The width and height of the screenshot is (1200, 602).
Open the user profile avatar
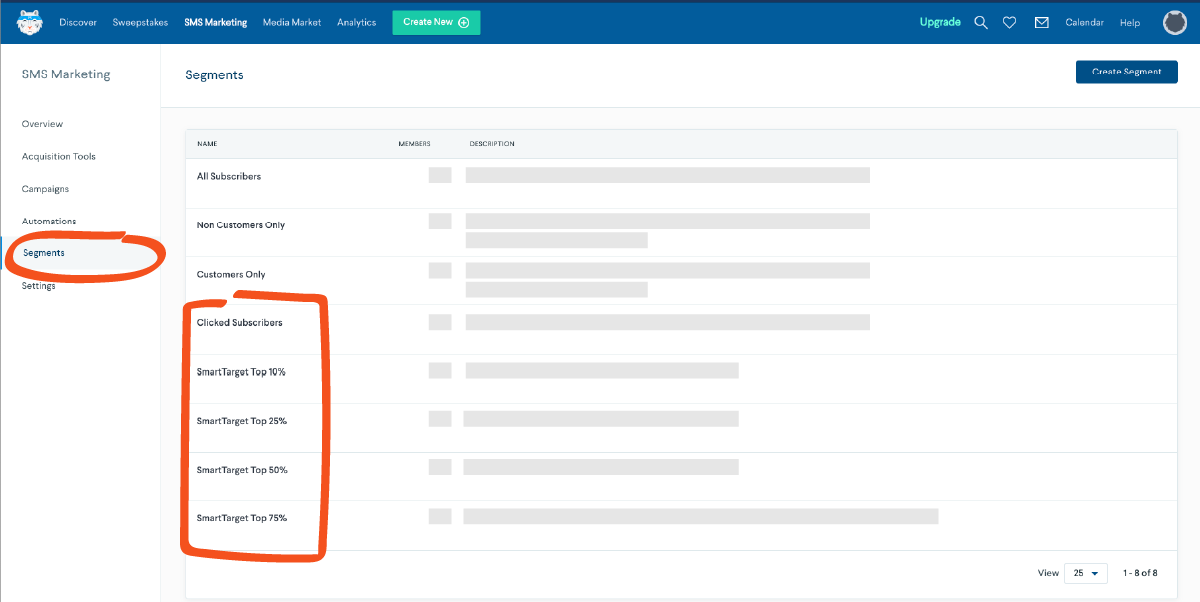(1175, 22)
